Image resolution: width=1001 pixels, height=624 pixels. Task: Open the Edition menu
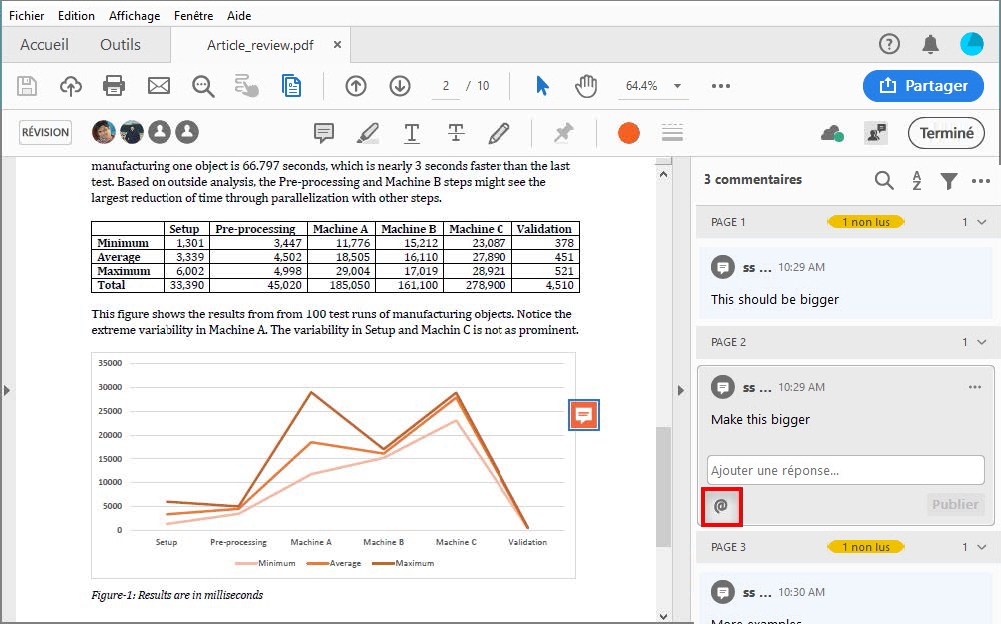pyautogui.click(x=76, y=15)
